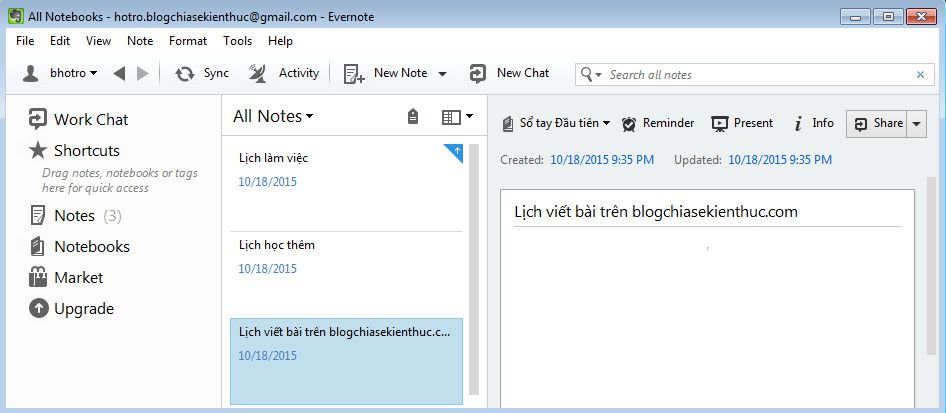The height and width of the screenshot is (413, 946).
Task: Click the New Chat icon
Action: click(x=477, y=74)
